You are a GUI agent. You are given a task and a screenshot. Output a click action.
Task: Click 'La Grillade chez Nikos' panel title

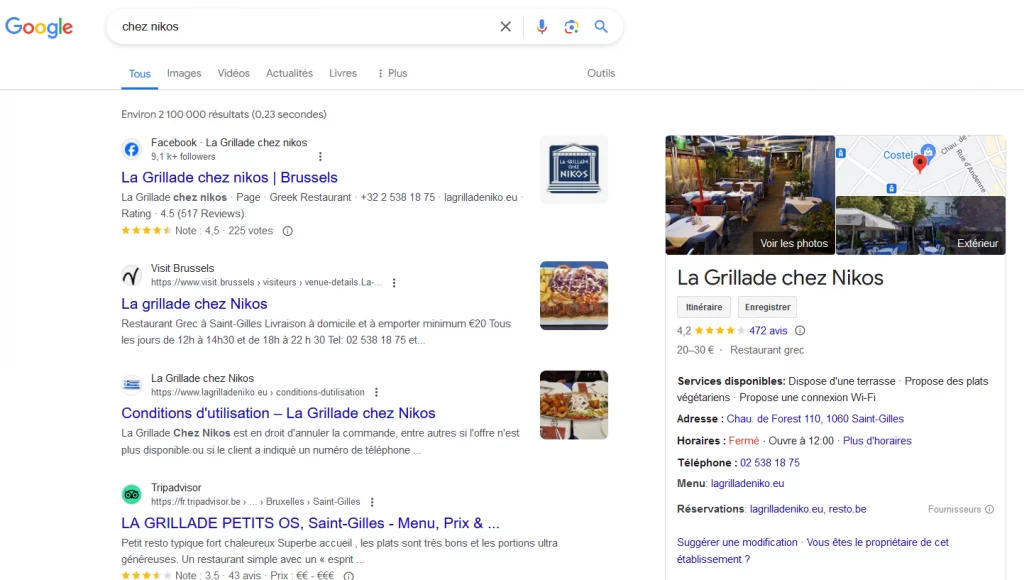(x=780, y=278)
